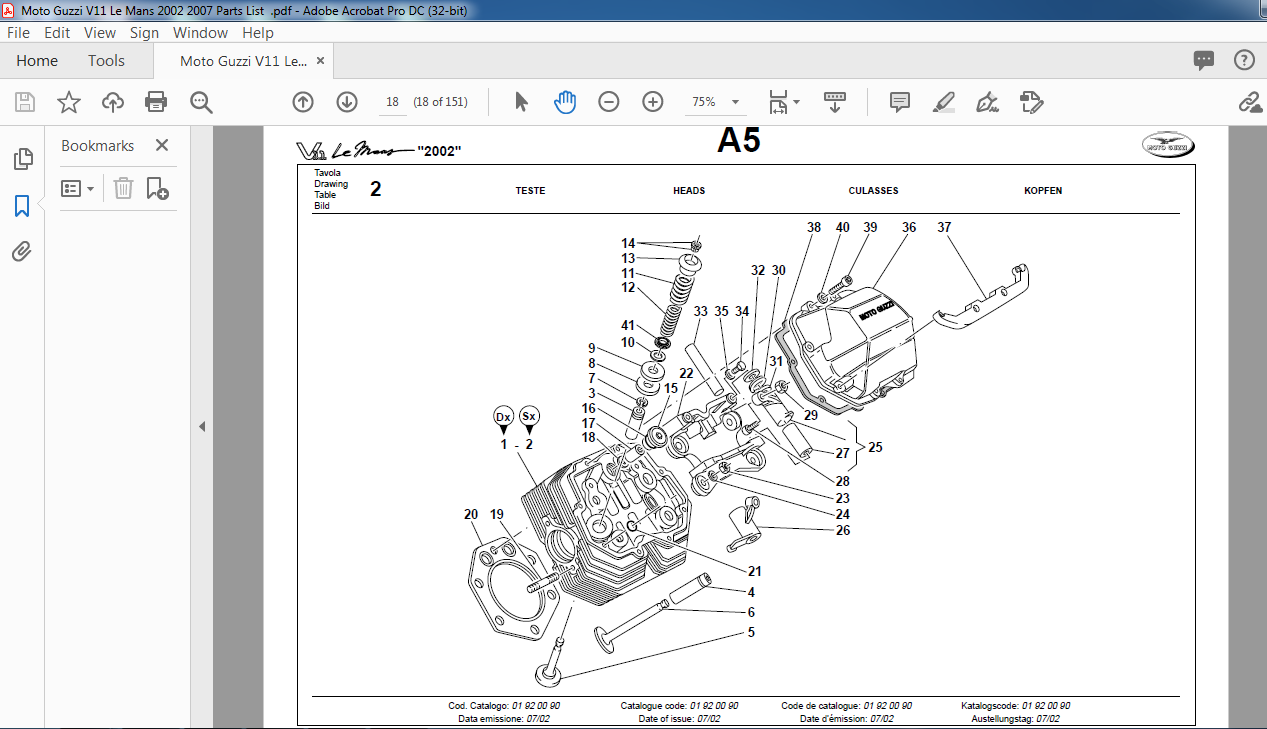
Task: Click part number 5 in the diagram
Action: (751, 632)
